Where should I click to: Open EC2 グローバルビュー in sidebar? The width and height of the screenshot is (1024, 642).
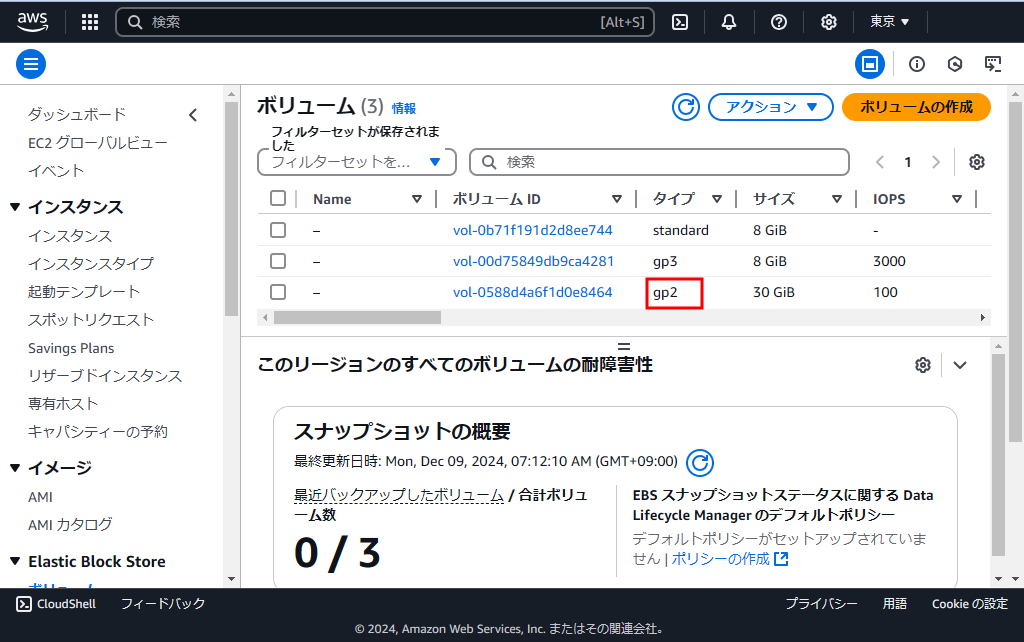pyautogui.click(x=98, y=142)
